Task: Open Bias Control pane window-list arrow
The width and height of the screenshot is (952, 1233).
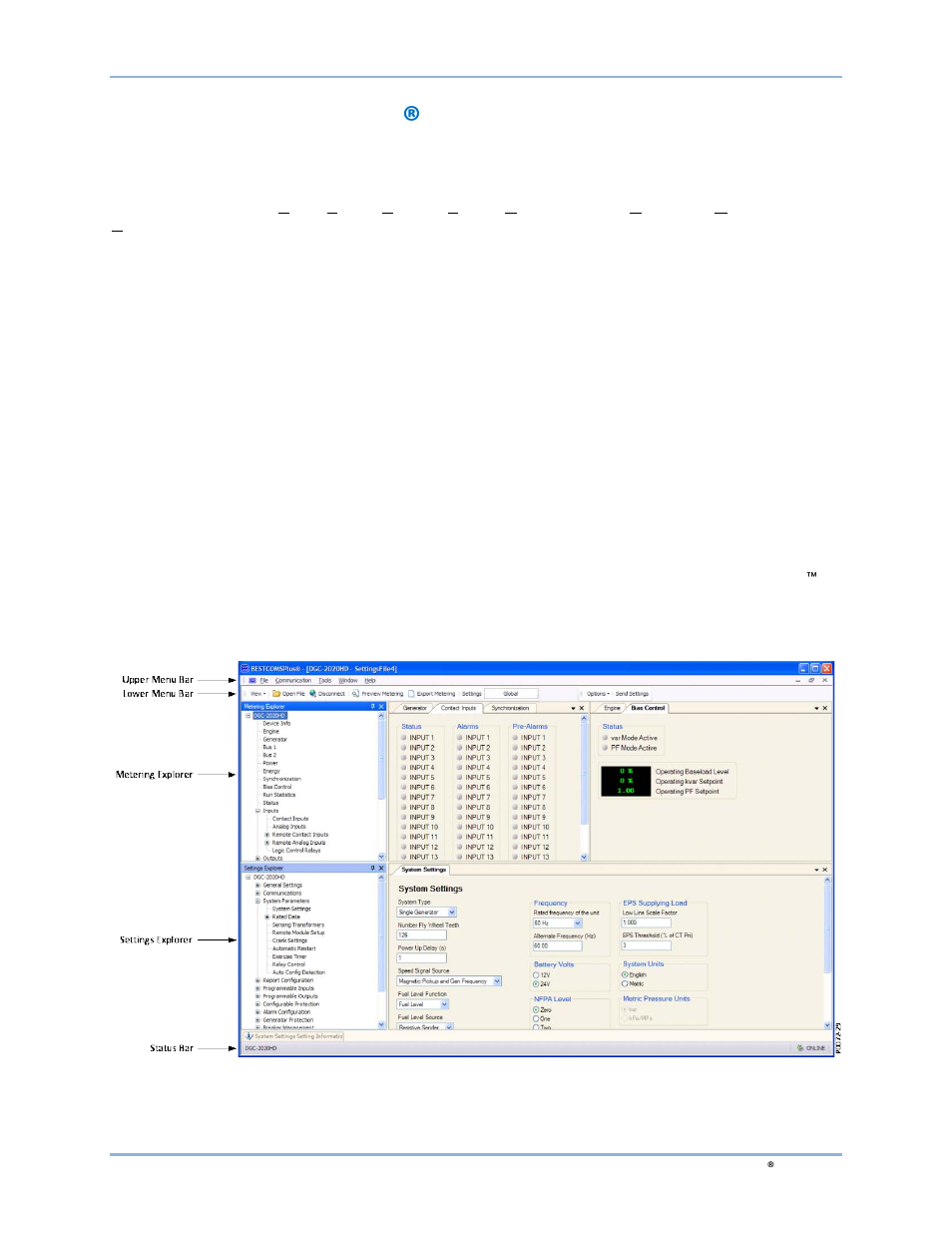Action: 816,708
